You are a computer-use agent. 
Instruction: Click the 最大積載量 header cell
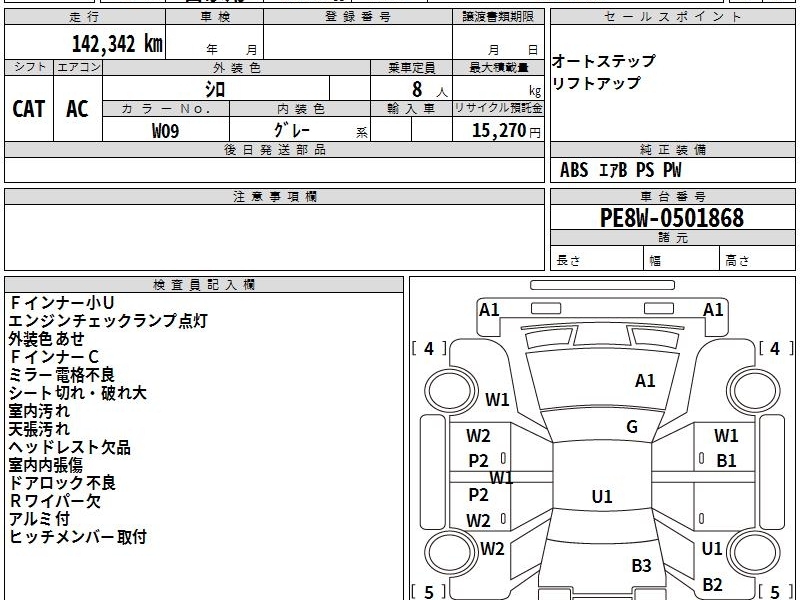coord(498,67)
